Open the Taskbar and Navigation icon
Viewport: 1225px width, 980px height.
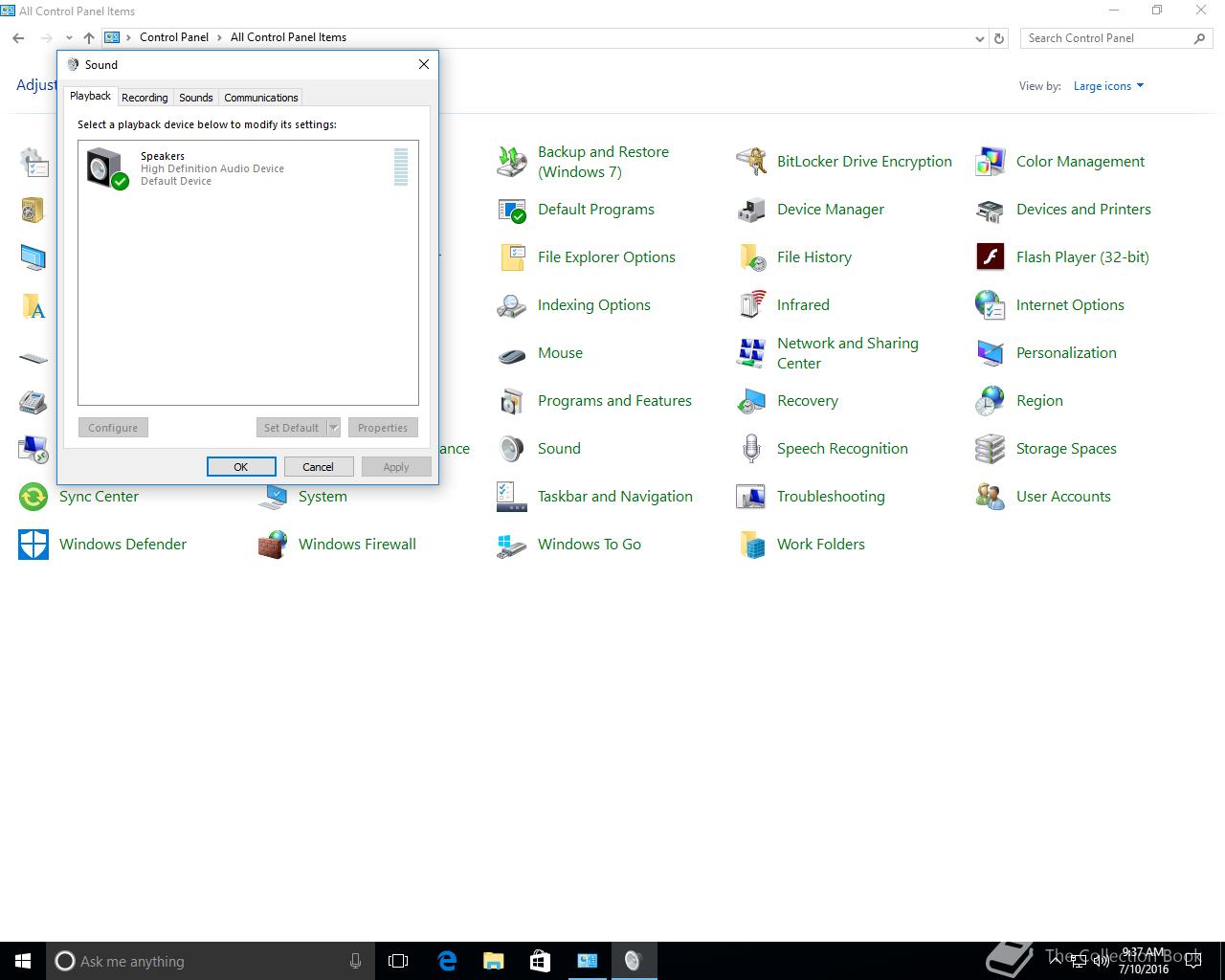(x=511, y=497)
